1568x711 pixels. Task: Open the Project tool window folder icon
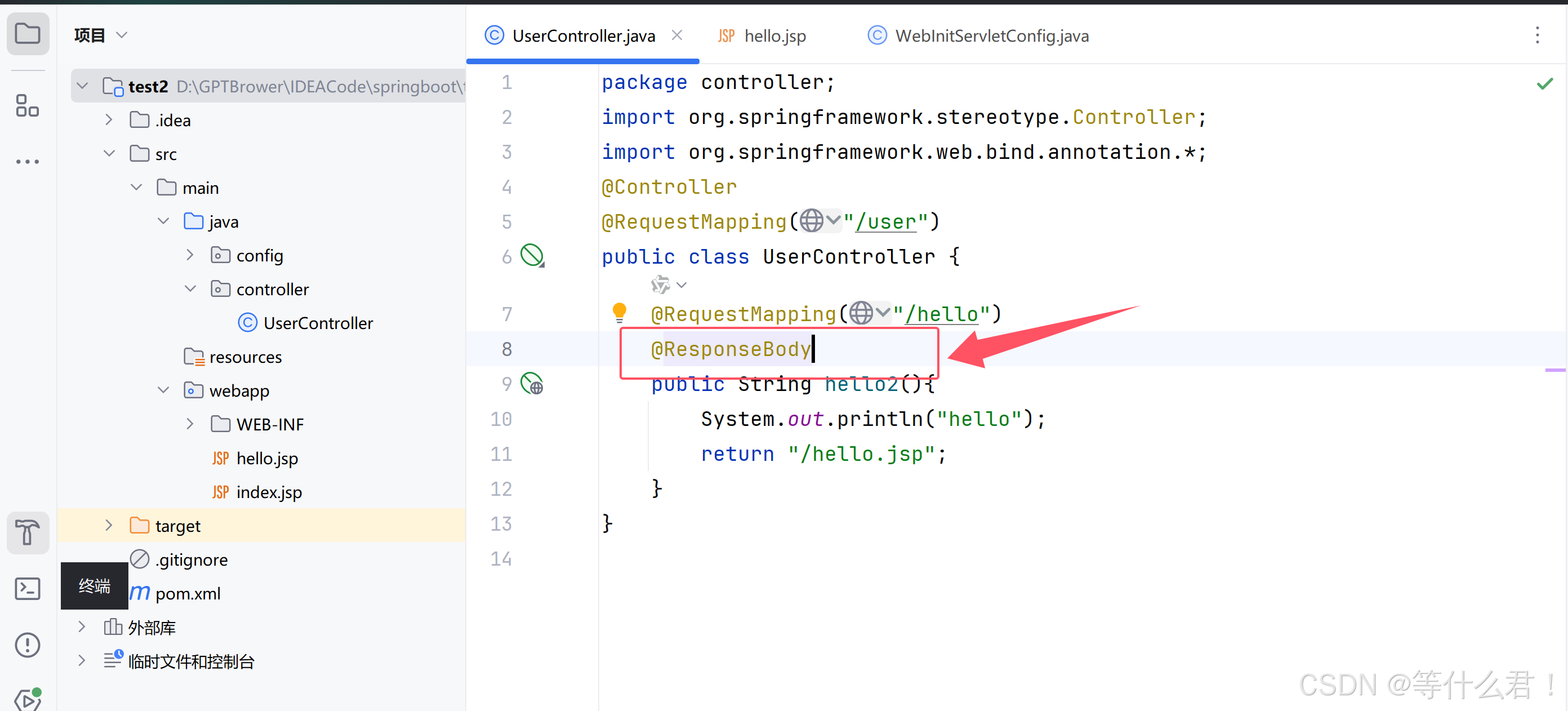click(x=28, y=34)
